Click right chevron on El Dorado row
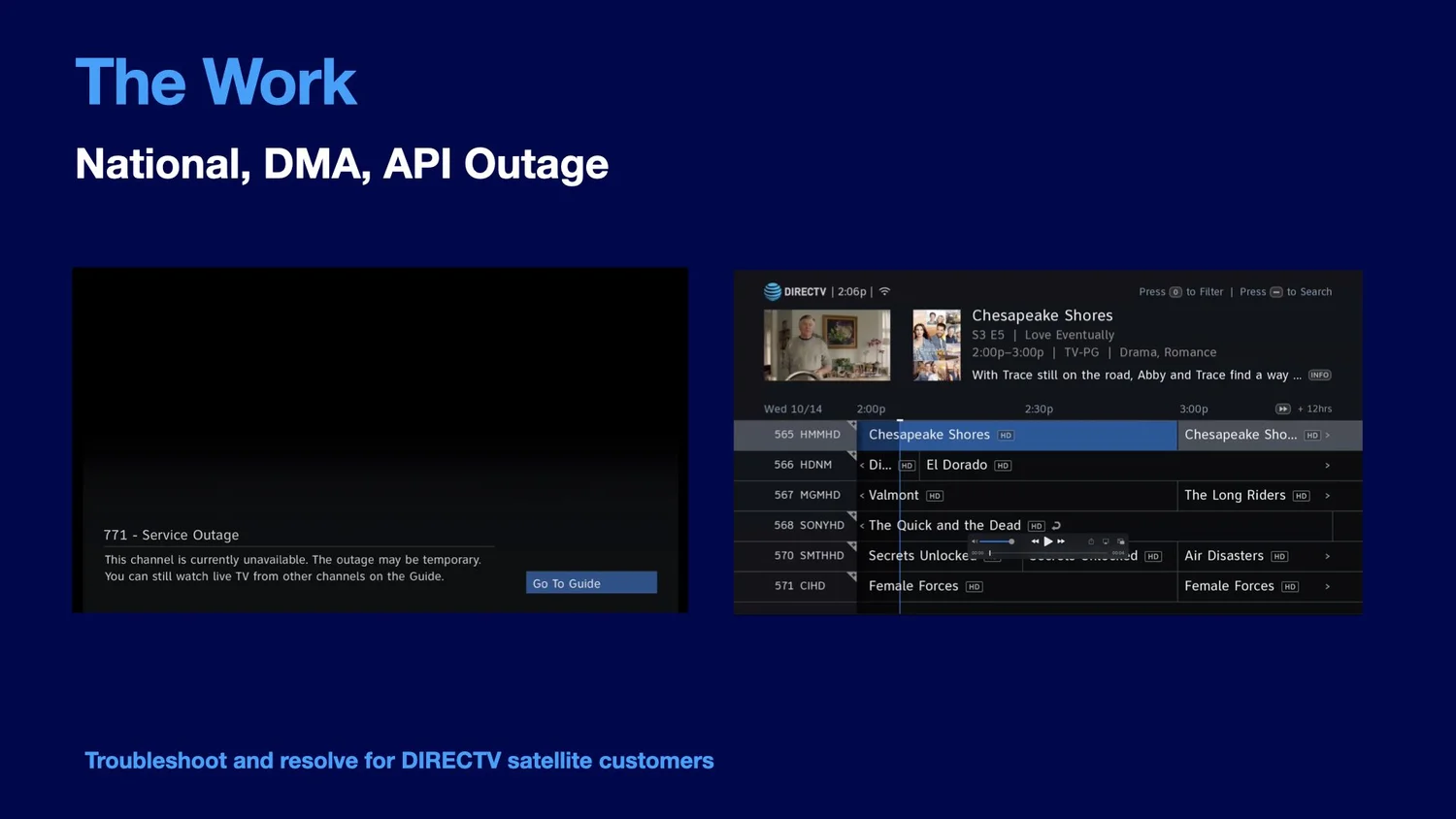 (1328, 465)
